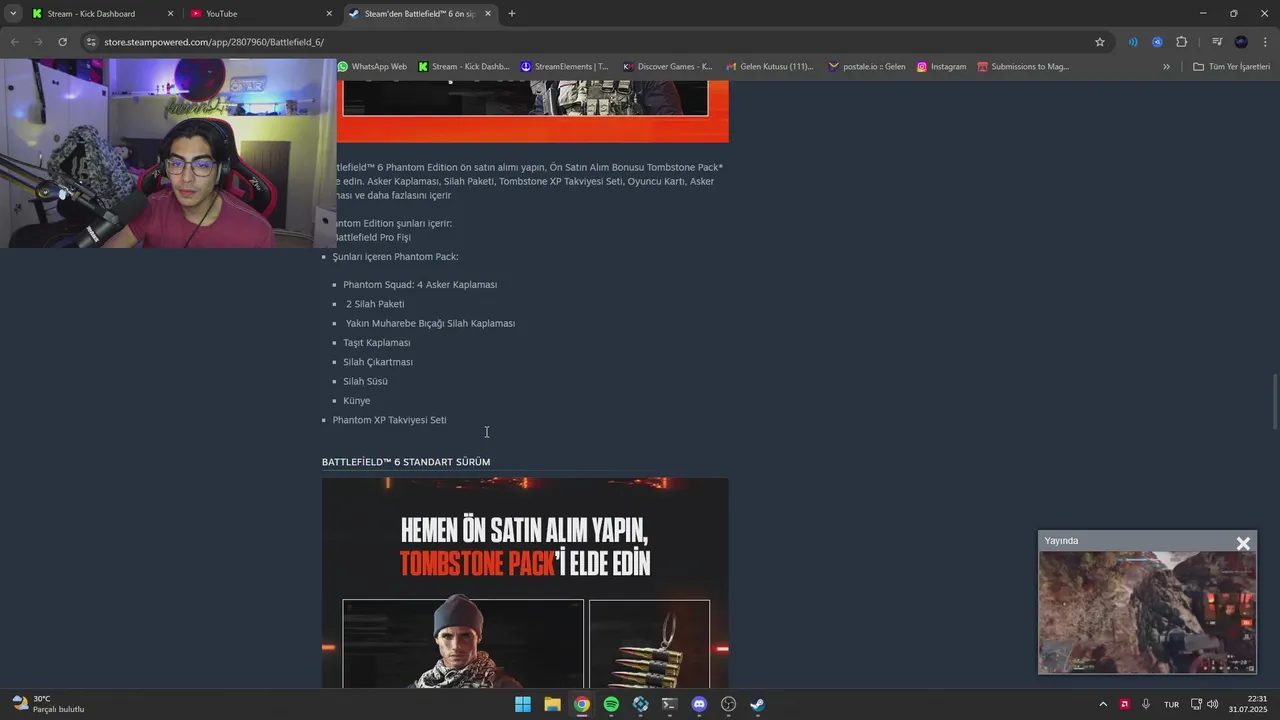Click '2 Silah Paketi' list item
Viewport: 1280px width, 720px height.
[375, 304]
